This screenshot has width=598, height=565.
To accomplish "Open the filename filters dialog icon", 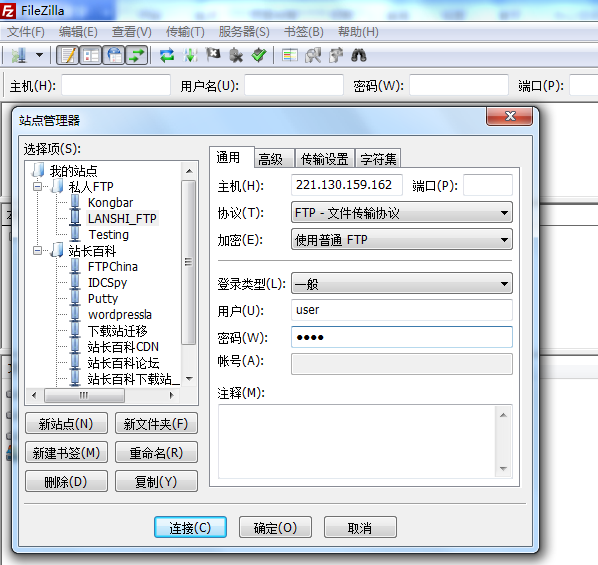I will tap(290, 56).
